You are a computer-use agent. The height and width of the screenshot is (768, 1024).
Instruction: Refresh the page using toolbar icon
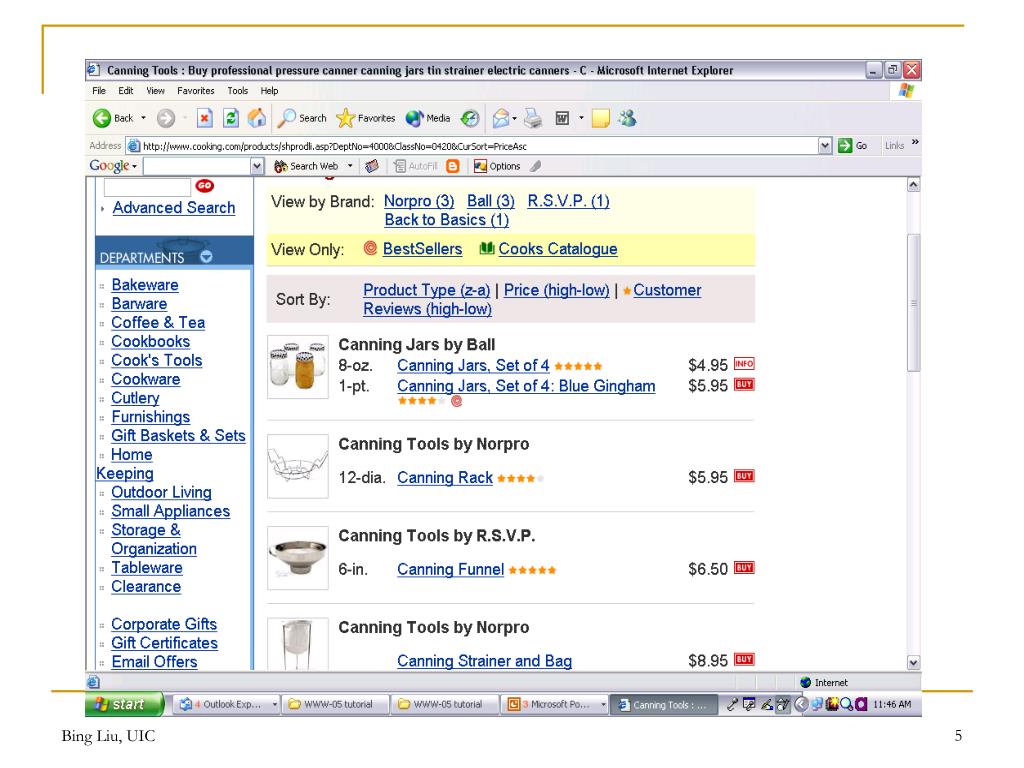click(231, 118)
